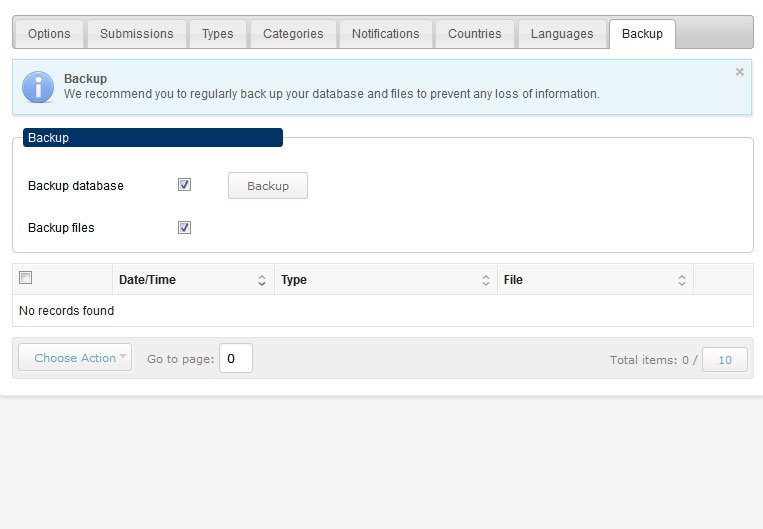The width and height of the screenshot is (763, 529).
Task: Sort by the Type column arrows
Action: (486, 280)
